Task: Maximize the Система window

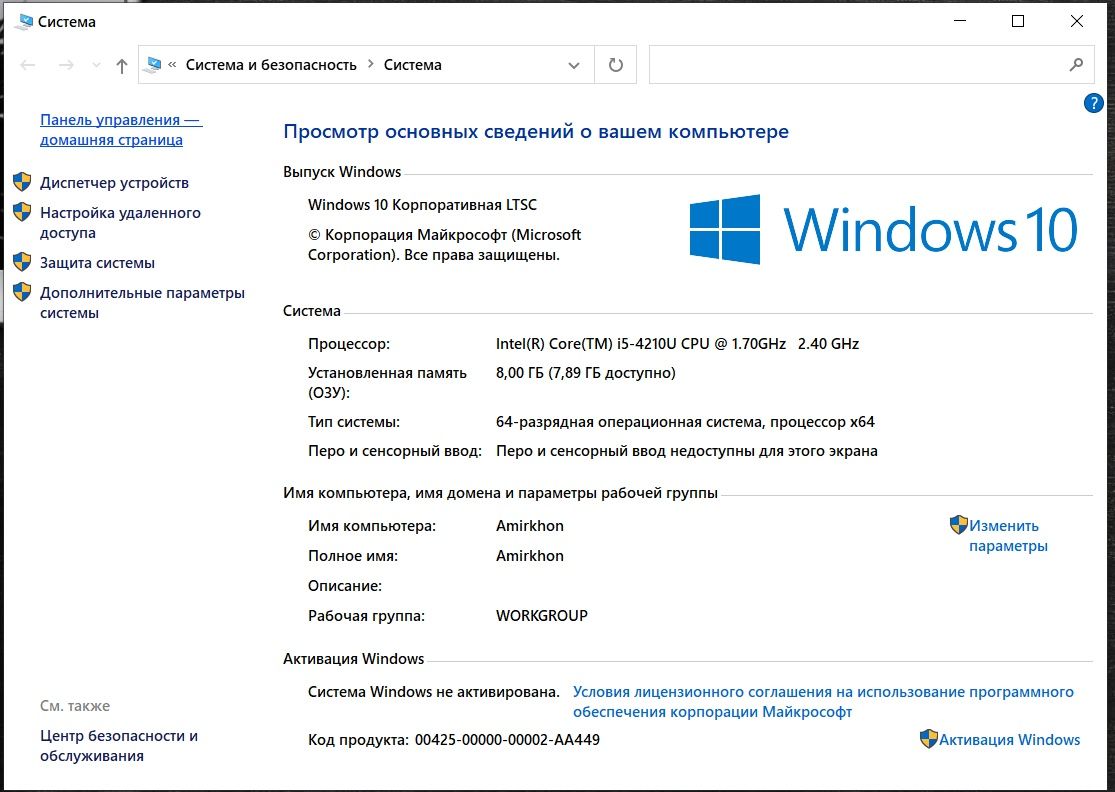Action: (x=1018, y=21)
